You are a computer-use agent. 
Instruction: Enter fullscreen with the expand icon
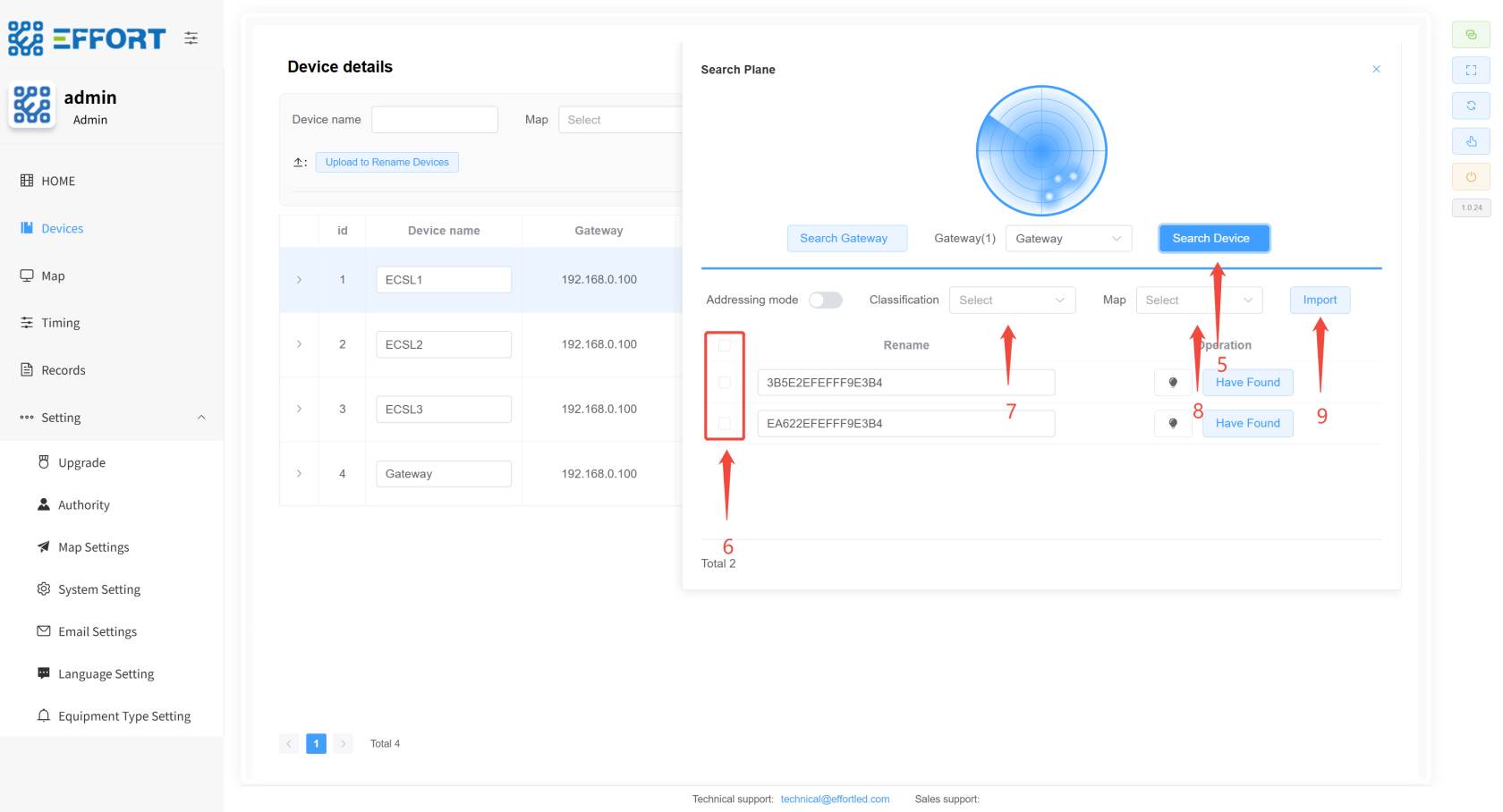[x=1471, y=70]
